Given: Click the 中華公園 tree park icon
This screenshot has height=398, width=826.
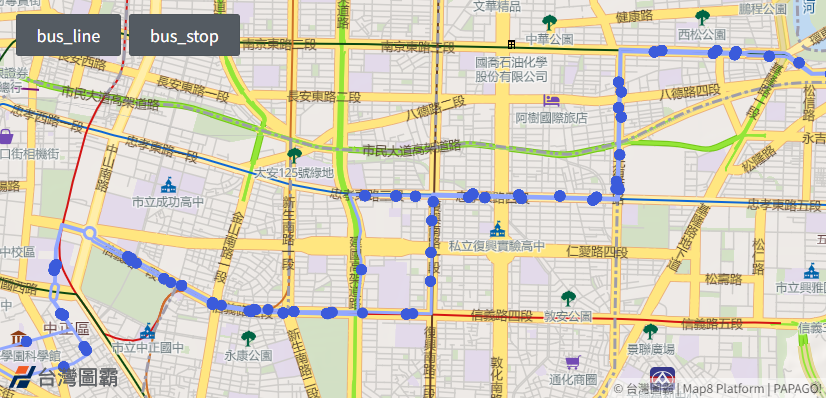Looking at the screenshot, I should pos(549,23).
